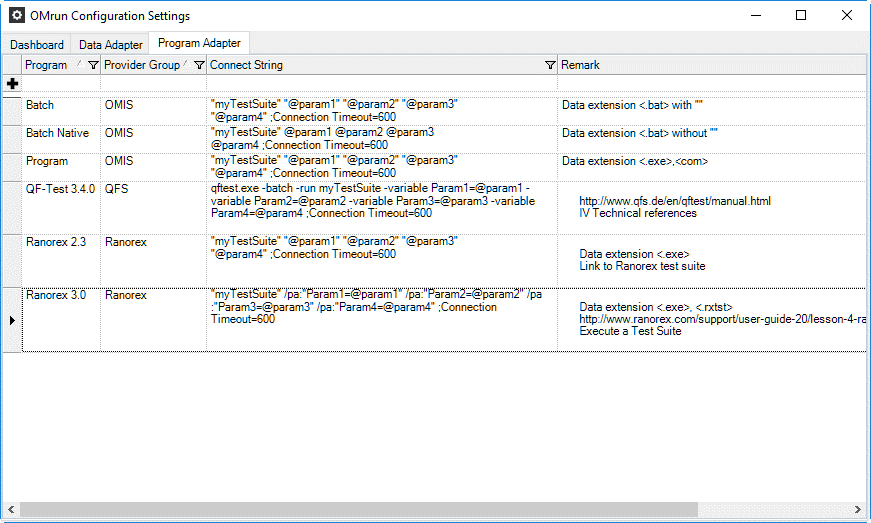Click the row header of QF-Test 3.4.0 row
Image resolution: width=871 pixels, height=523 pixels.
pos(12,208)
